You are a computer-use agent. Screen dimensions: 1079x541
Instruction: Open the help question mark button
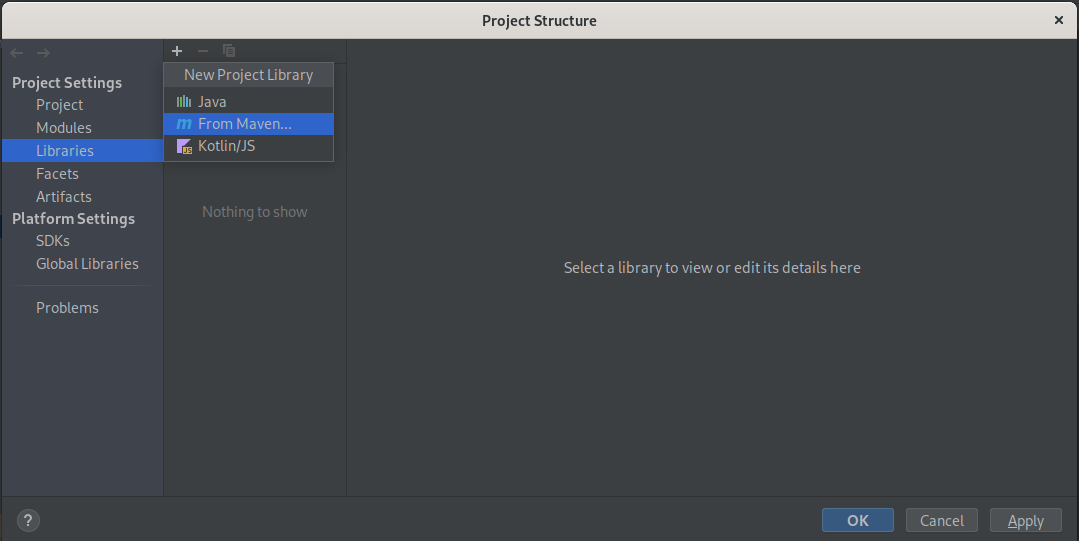click(x=28, y=520)
